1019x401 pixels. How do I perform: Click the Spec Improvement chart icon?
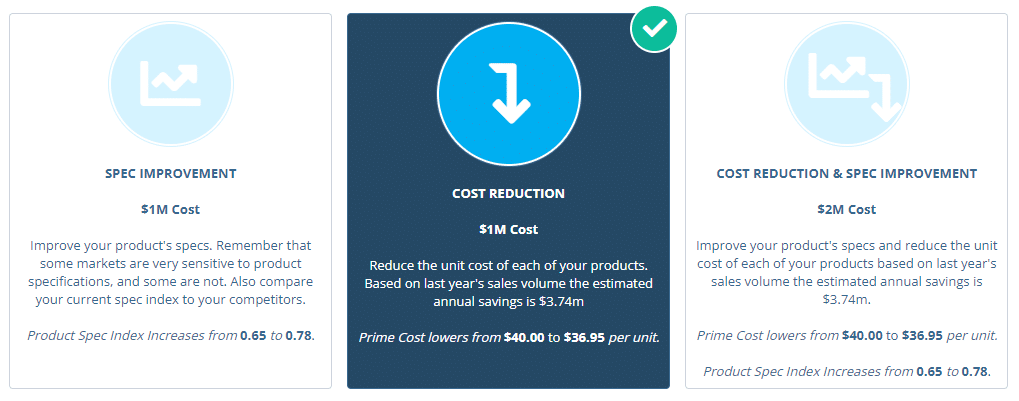(x=171, y=84)
